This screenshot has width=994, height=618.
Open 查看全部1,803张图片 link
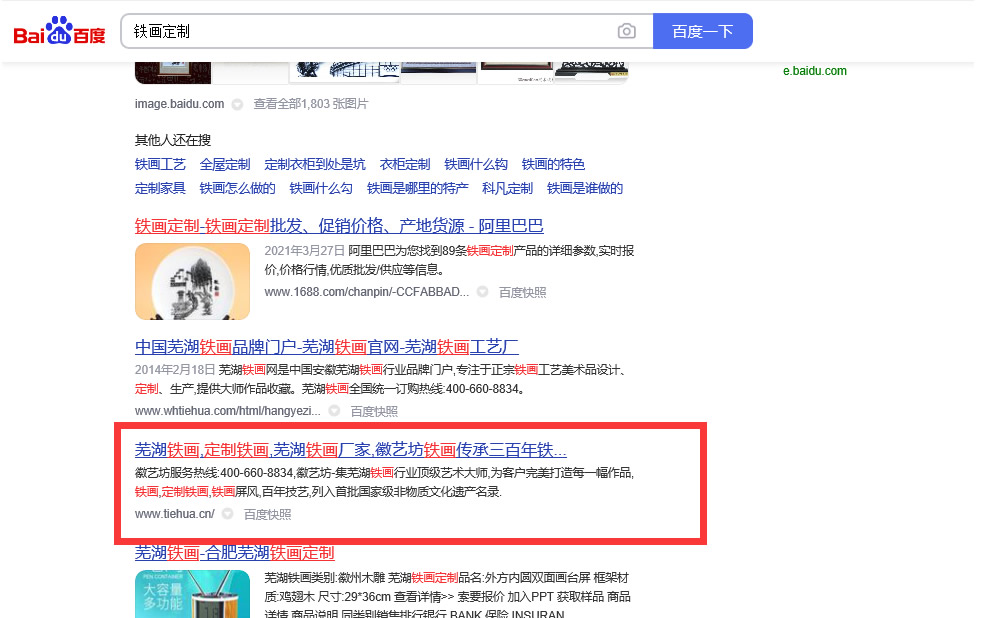coord(310,104)
